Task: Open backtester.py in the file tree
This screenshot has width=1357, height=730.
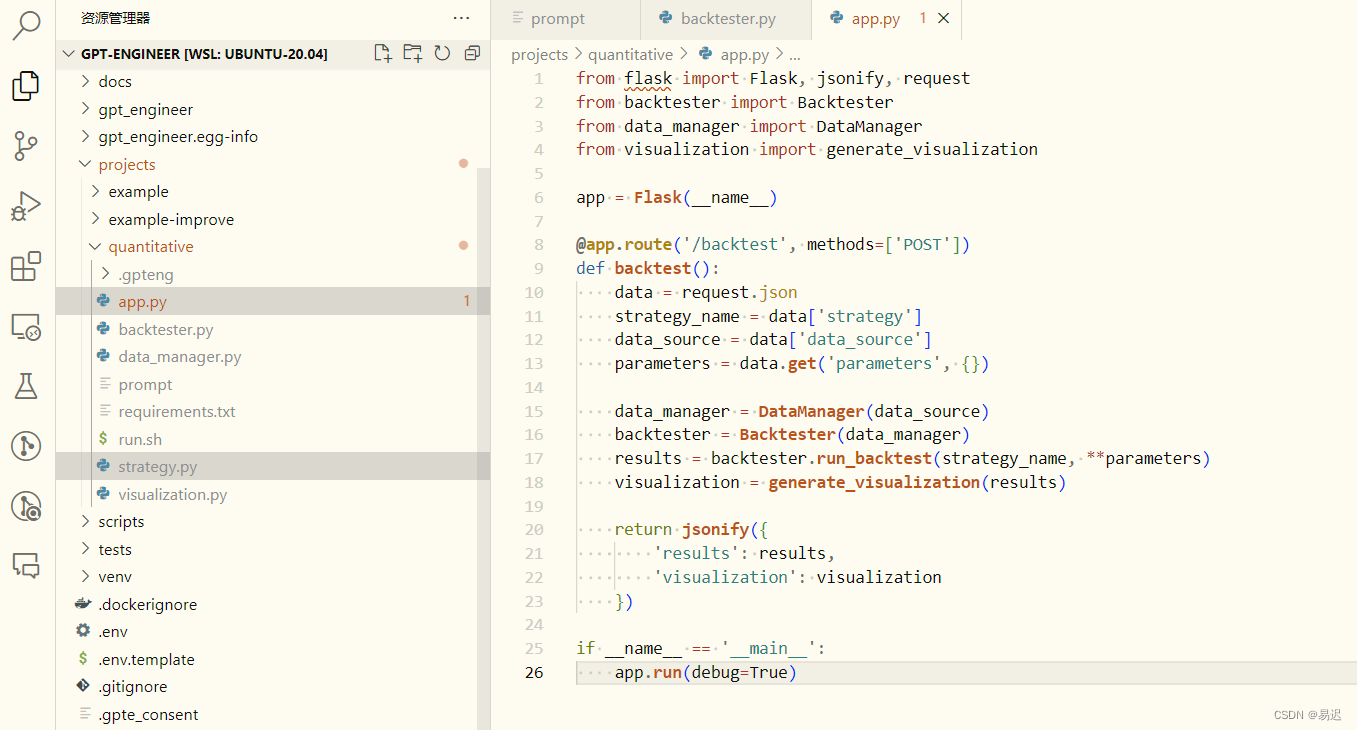Action: 273,329
